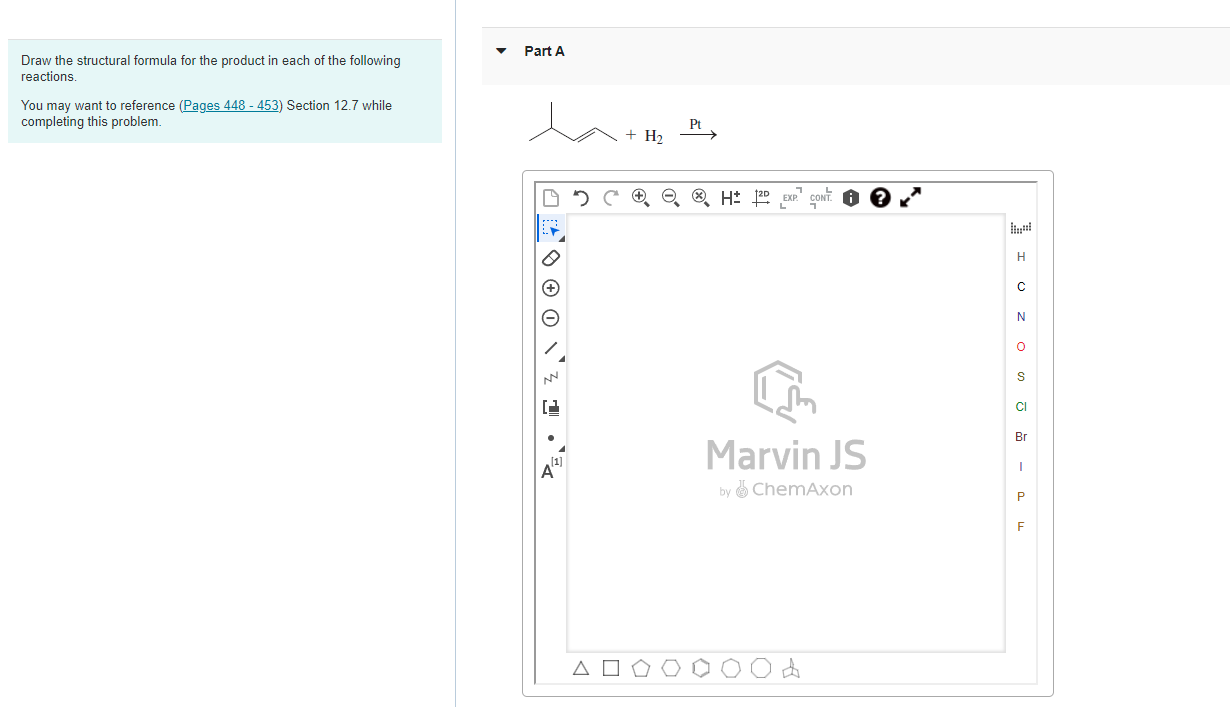1230x707 pixels.
Task: Insert the cyclopentane ring template
Action: click(641, 669)
